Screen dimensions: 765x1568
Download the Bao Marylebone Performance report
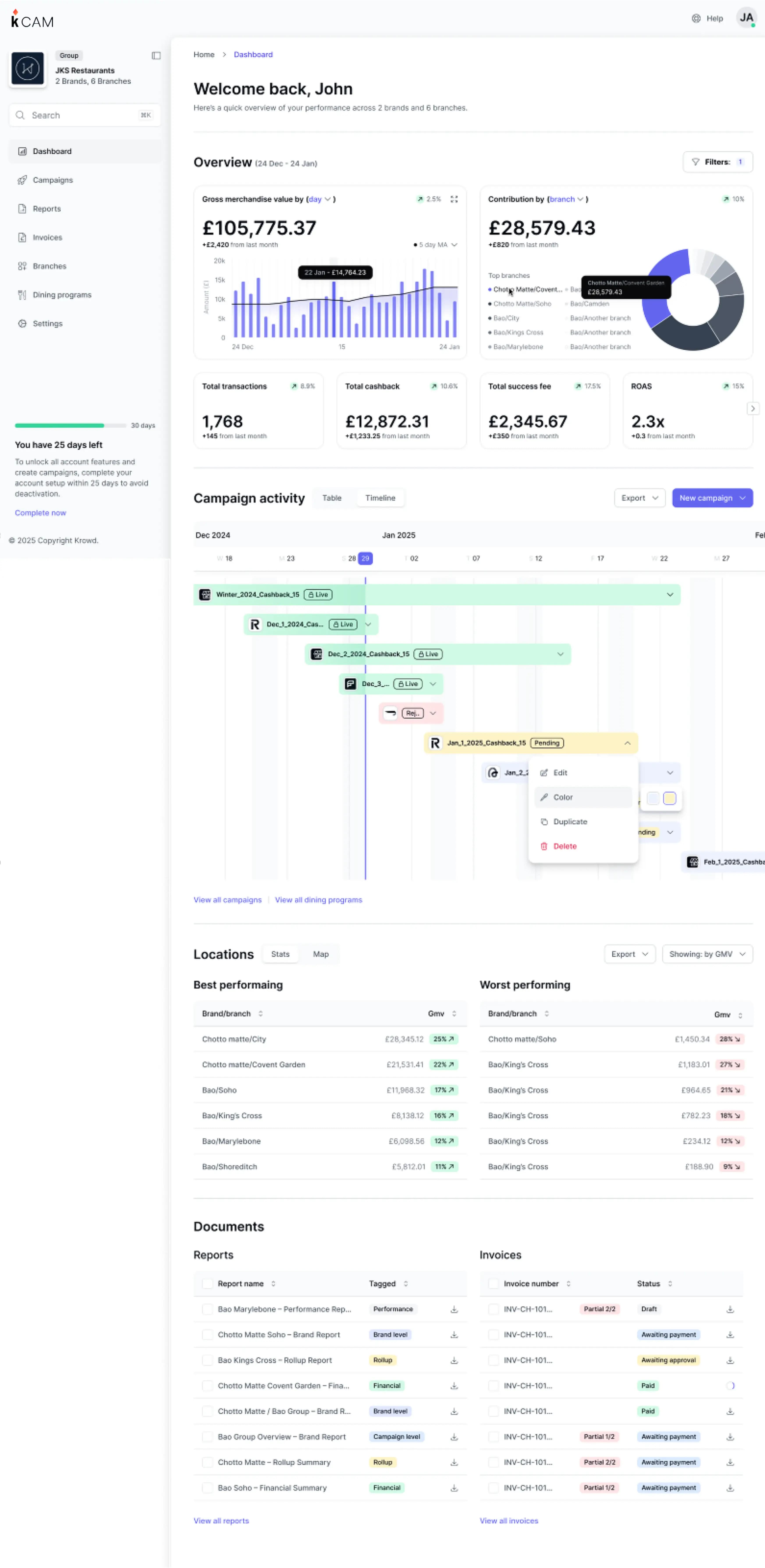coord(454,1309)
